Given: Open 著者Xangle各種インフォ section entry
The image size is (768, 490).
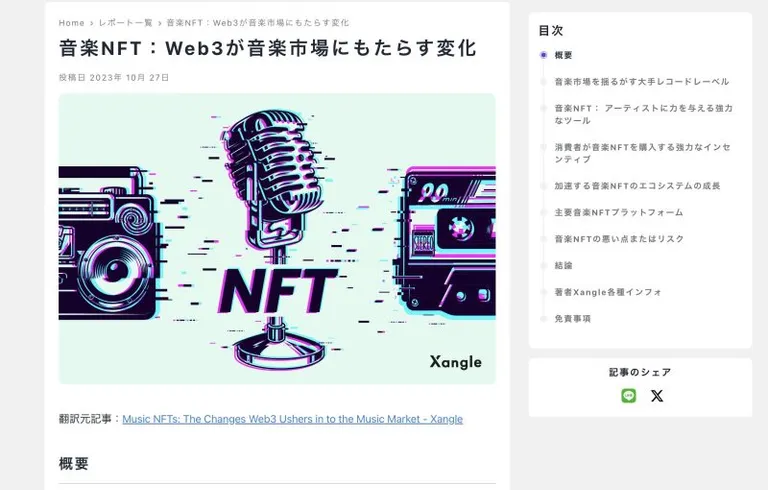Looking at the screenshot, I should tap(608, 292).
